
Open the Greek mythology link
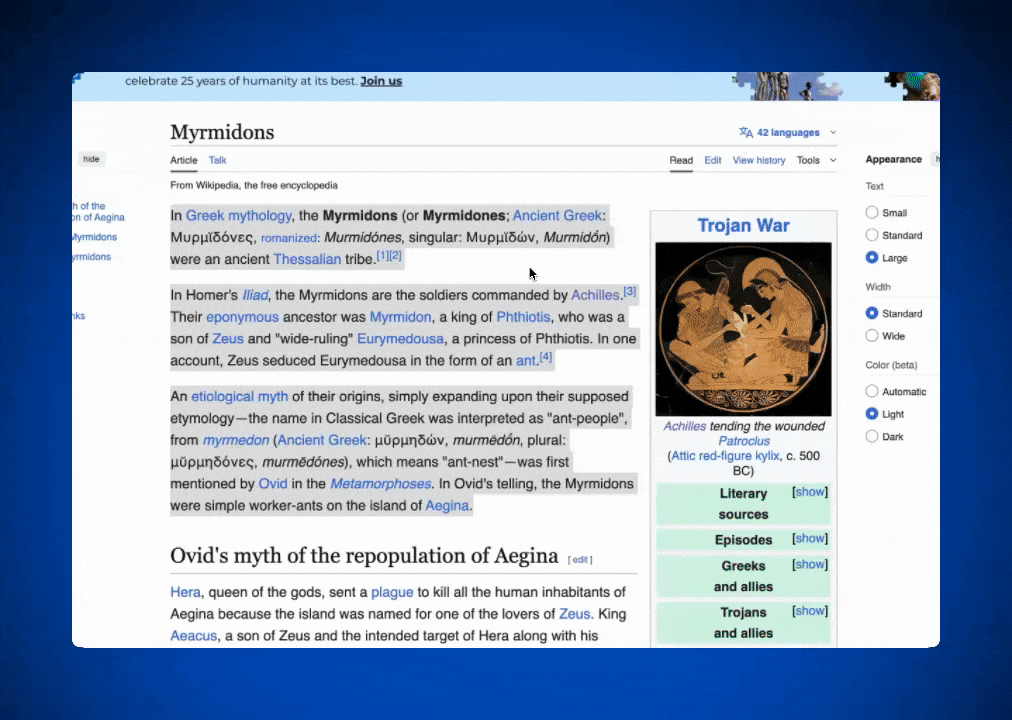pyautogui.click(x=239, y=215)
